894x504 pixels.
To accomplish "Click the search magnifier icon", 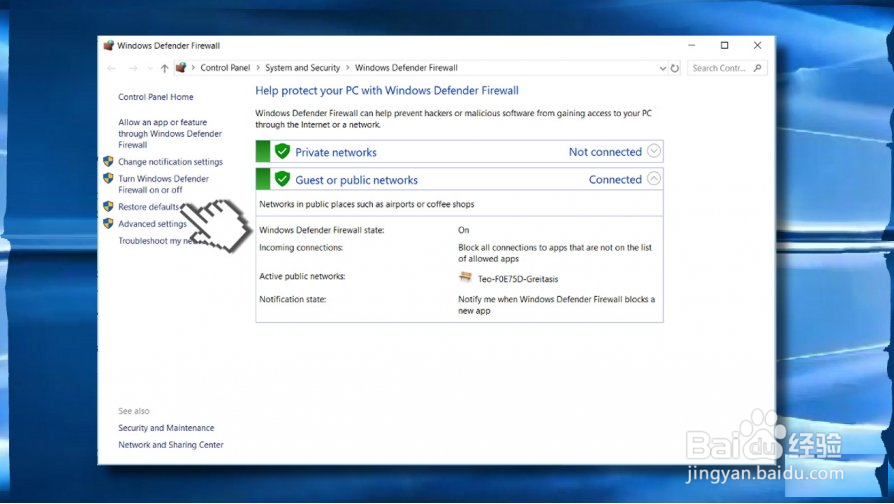I will tap(757, 68).
